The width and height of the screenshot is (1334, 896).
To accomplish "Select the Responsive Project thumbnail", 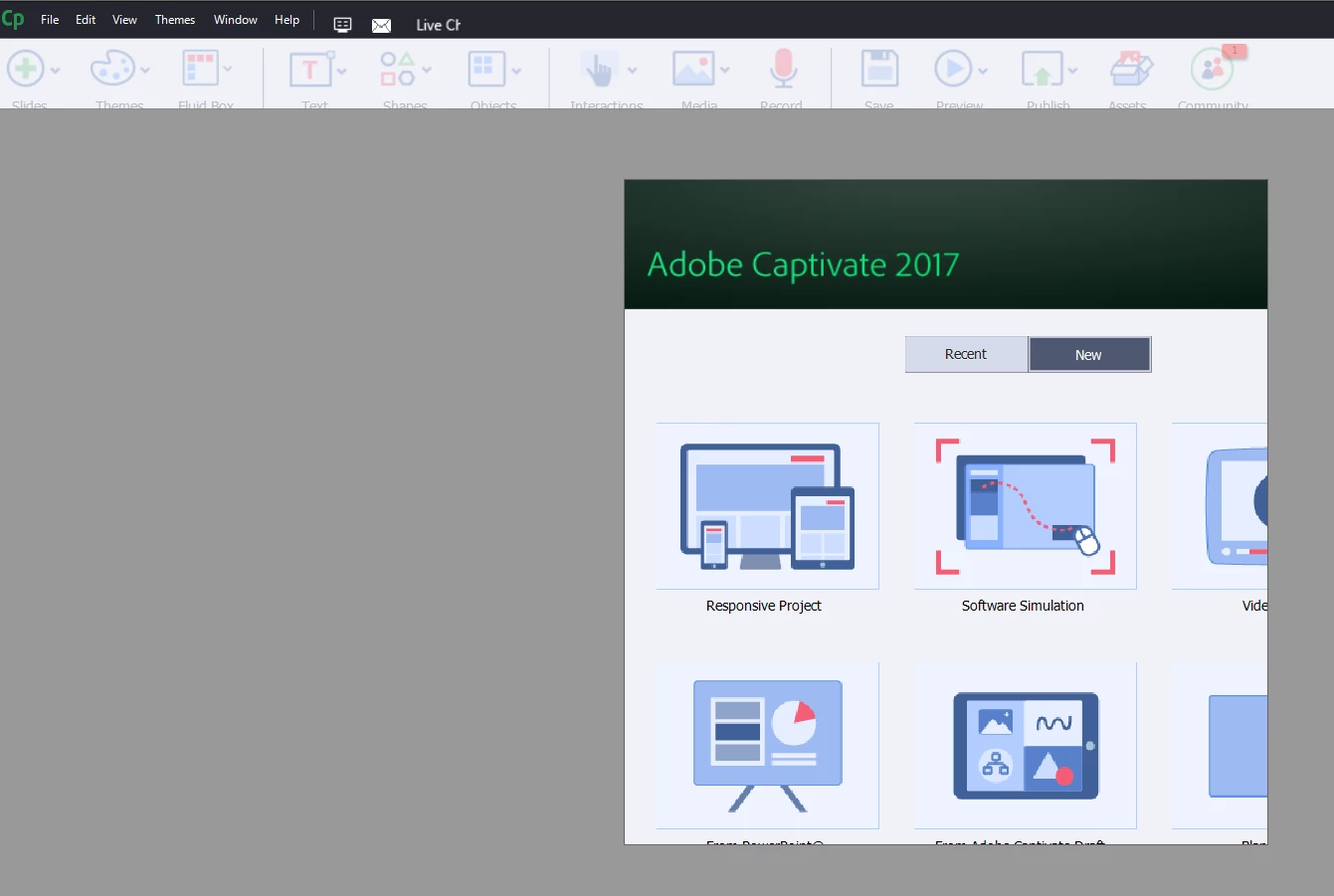I will (768, 506).
